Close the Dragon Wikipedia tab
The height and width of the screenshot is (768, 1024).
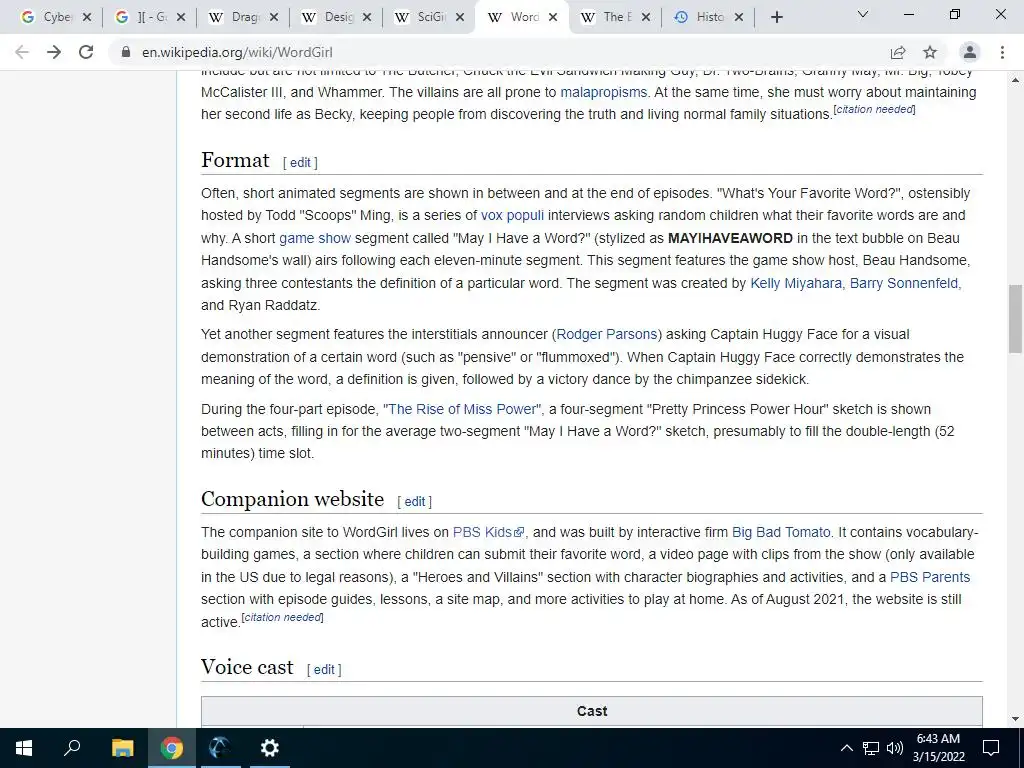click(x=274, y=18)
